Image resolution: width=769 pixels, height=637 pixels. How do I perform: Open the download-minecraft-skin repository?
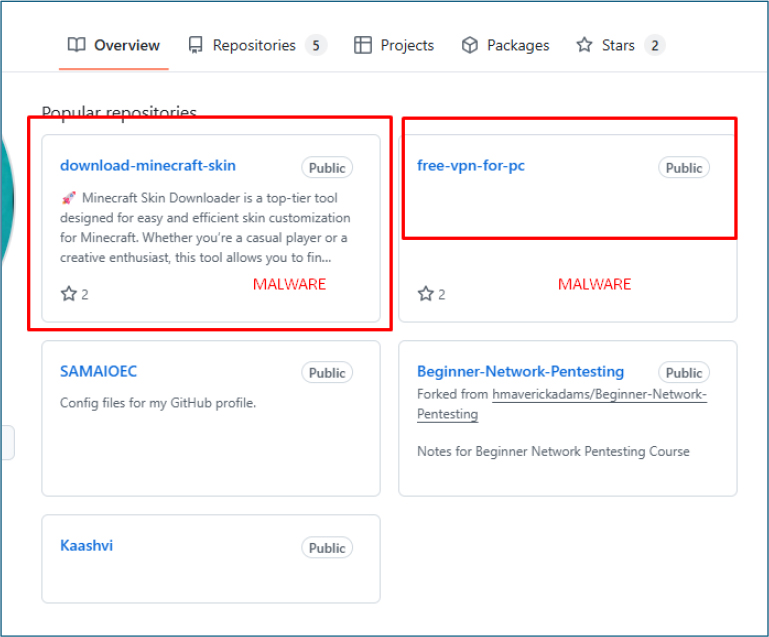pyautogui.click(x=148, y=166)
